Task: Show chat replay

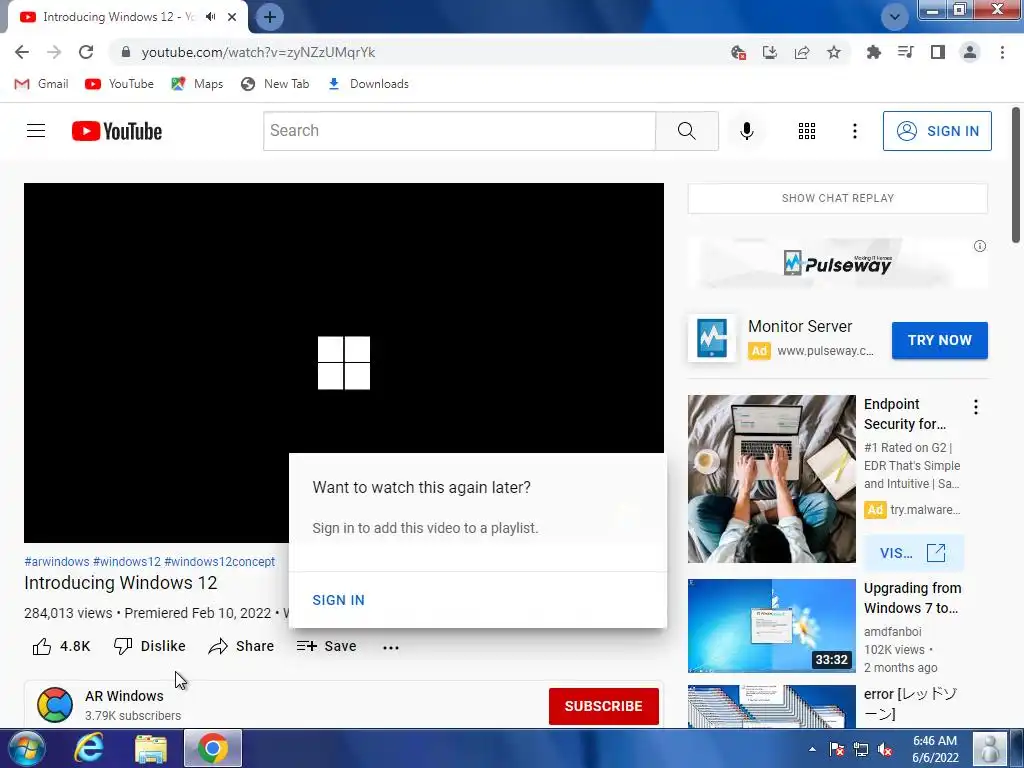Action: point(838,199)
